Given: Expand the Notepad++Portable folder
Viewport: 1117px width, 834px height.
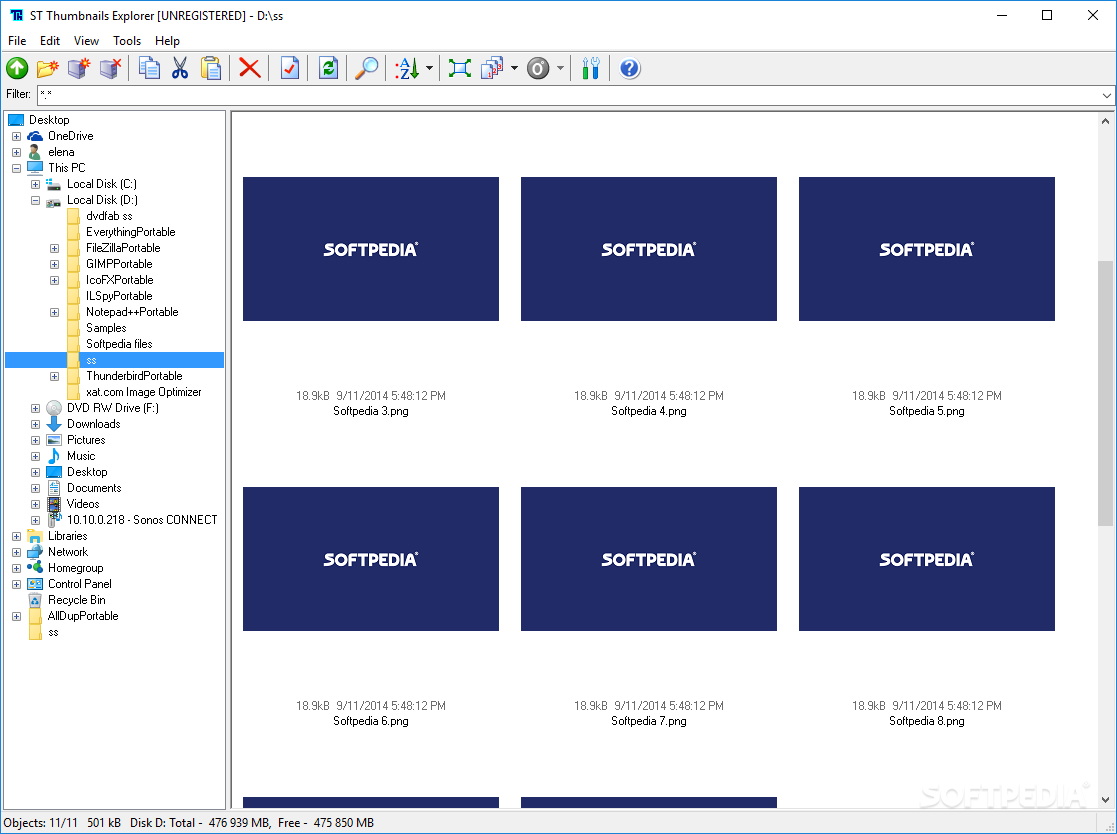Looking at the screenshot, I should click(x=54, y=312).
